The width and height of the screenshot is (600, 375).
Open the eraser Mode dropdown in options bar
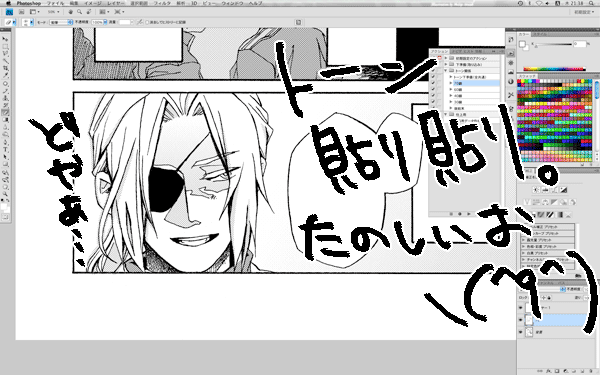61,22
